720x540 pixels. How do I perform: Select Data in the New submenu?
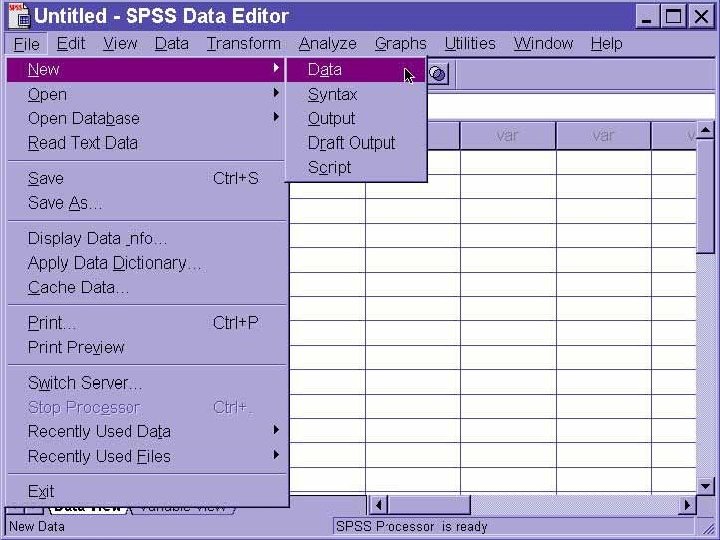[x=356, y=70]
